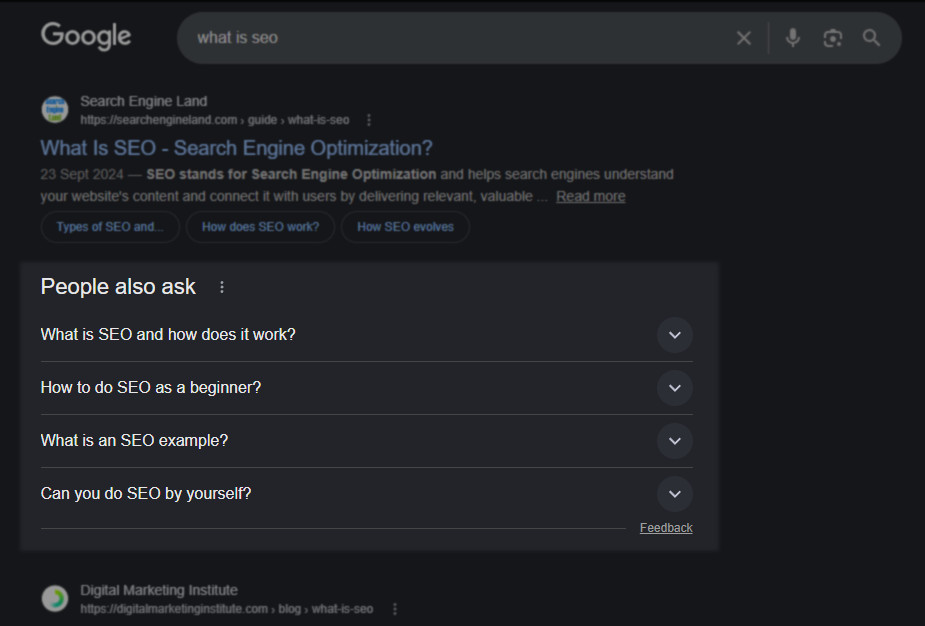Click the Digital Marketing Institute favicon
Viewport: 925px width, 626px height.
pos(54,597)
